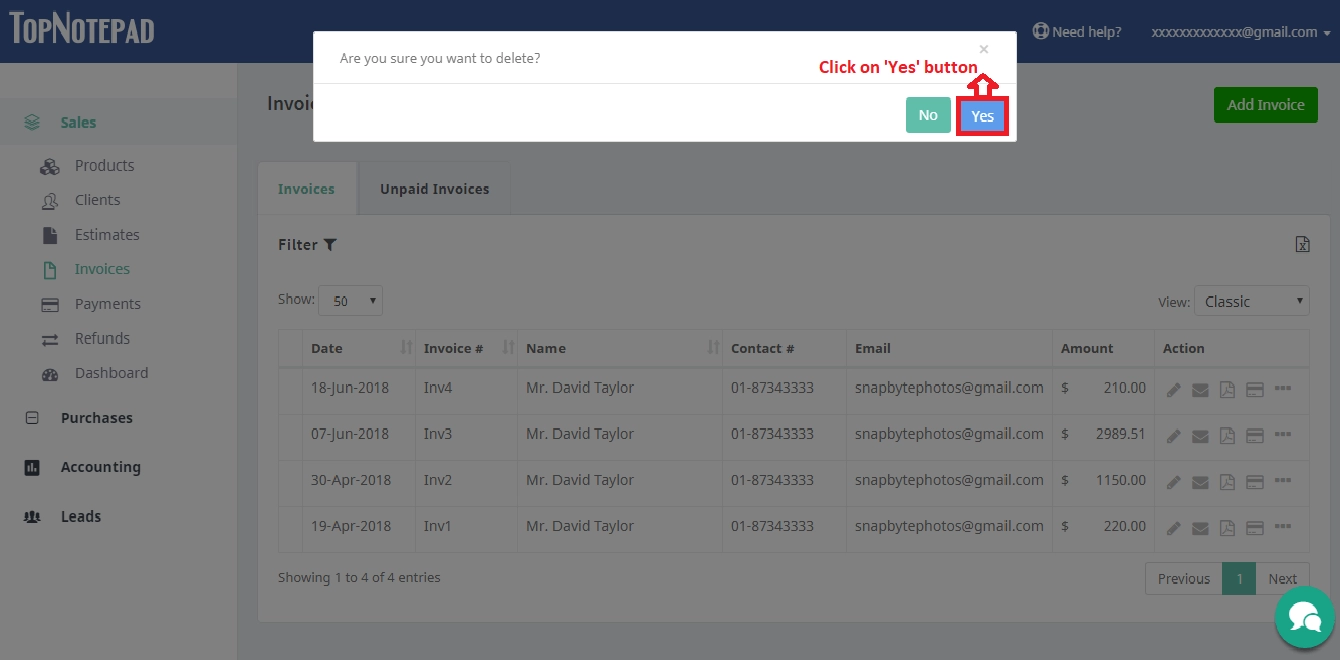Export the invoice list via the Excel icon

click(x=1302, y=243)
